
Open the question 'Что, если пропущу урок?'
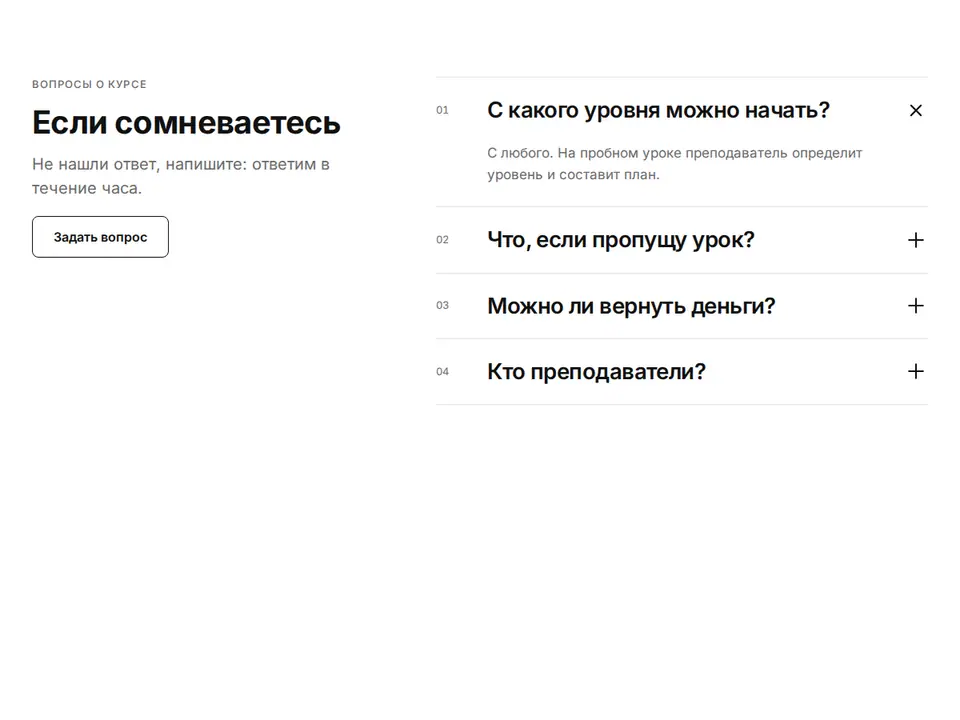621,240
